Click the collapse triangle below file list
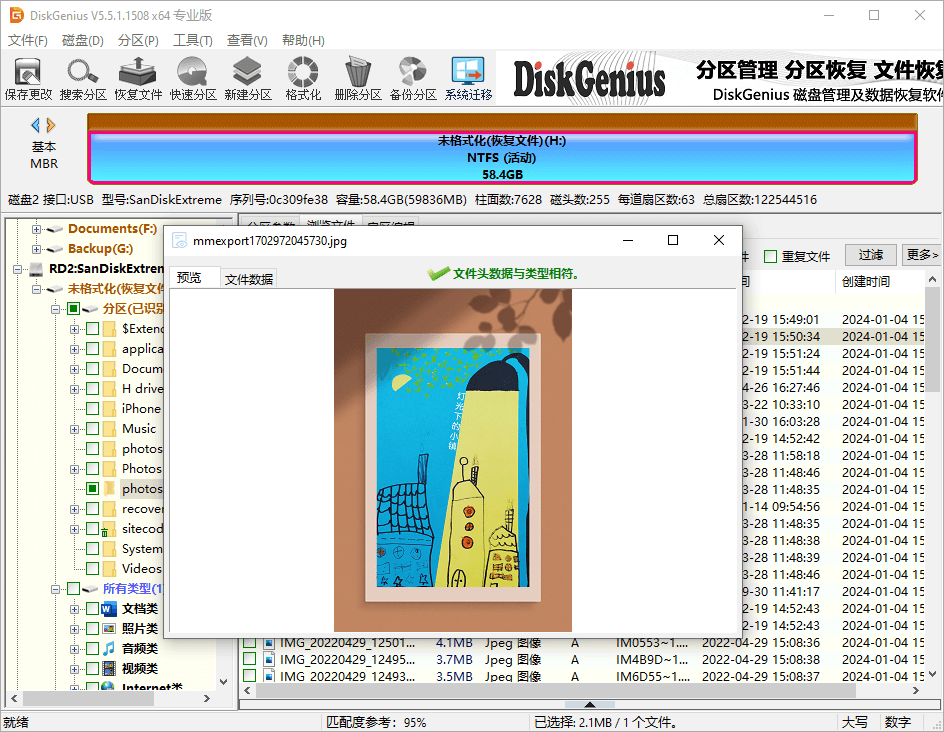 [x=590, y=704]
